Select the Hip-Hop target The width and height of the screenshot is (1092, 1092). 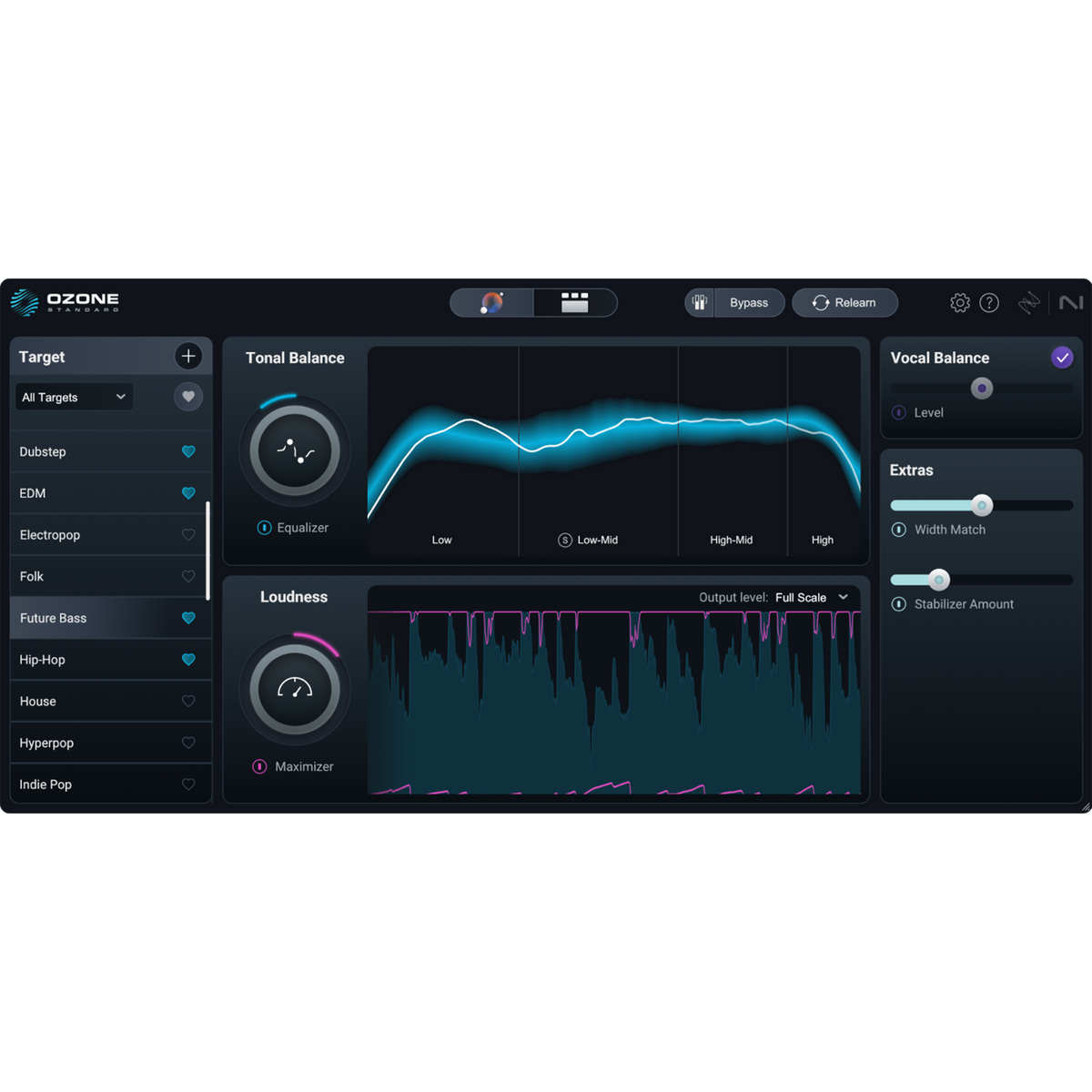[111, 660]
